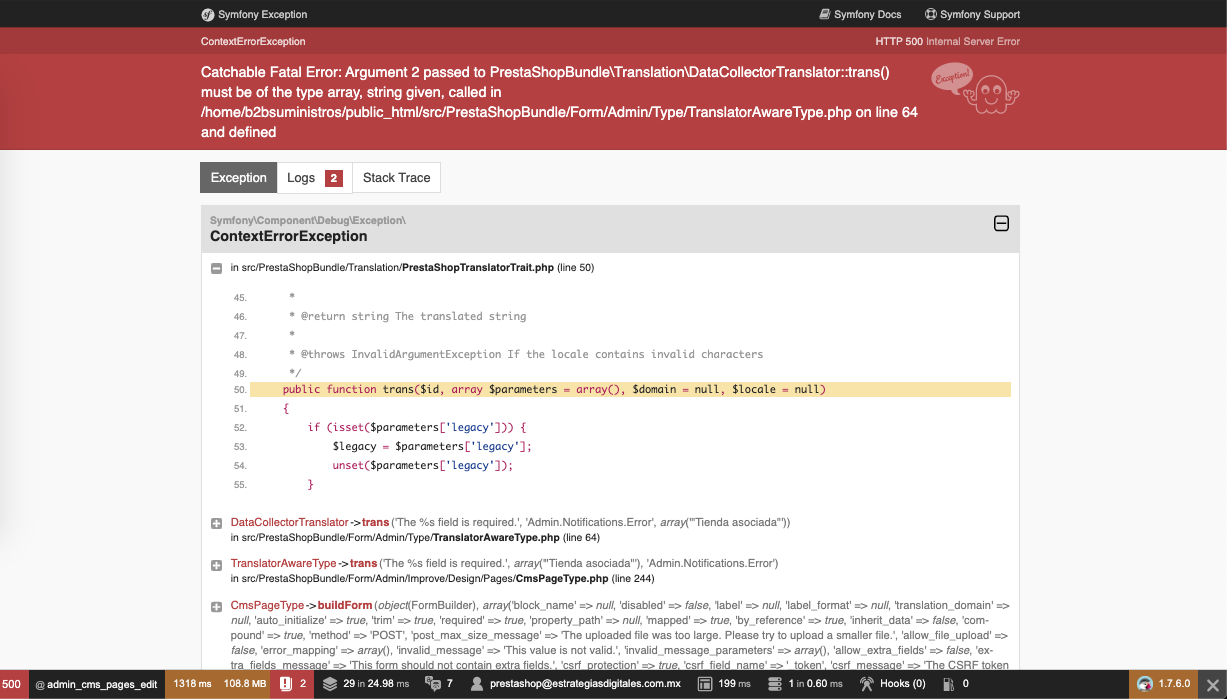The image size is (1227, 699).
Task: Click the errors exclamation icon in toolbar
Action: [286, 684]
